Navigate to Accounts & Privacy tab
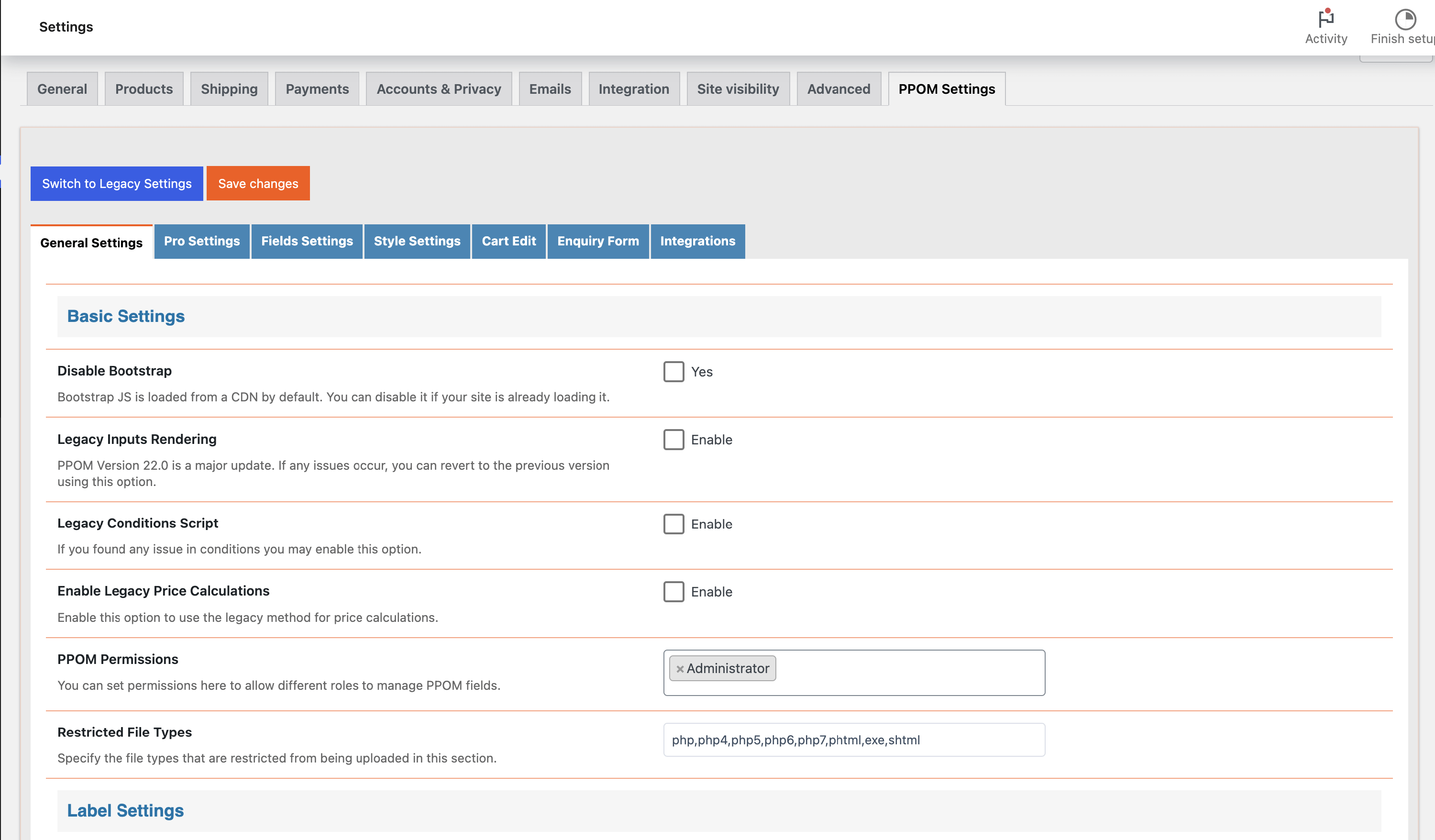The height and width of the screenshot is (840, 1435). tap(439, 89)
